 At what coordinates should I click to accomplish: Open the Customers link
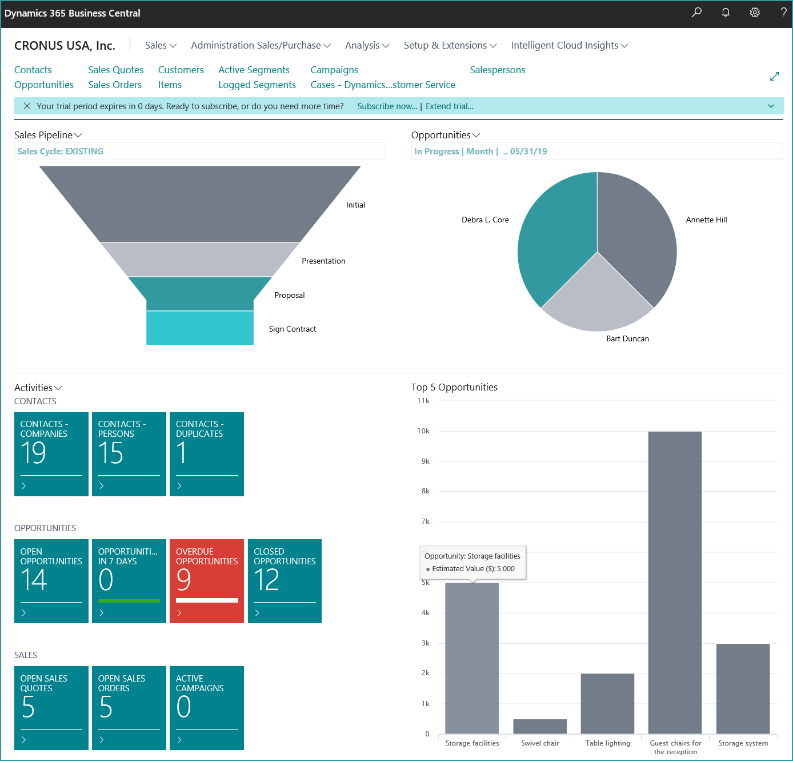click(x=181, y=70)
